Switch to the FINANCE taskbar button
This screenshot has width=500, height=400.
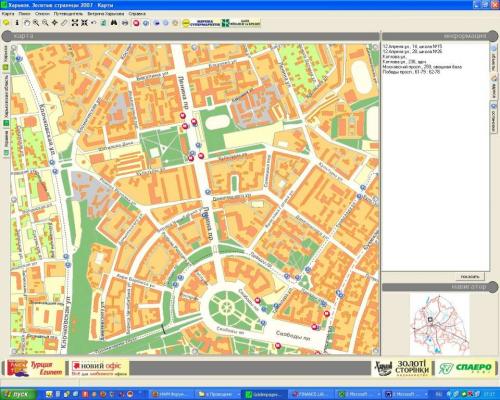click(x=310, y=394)
